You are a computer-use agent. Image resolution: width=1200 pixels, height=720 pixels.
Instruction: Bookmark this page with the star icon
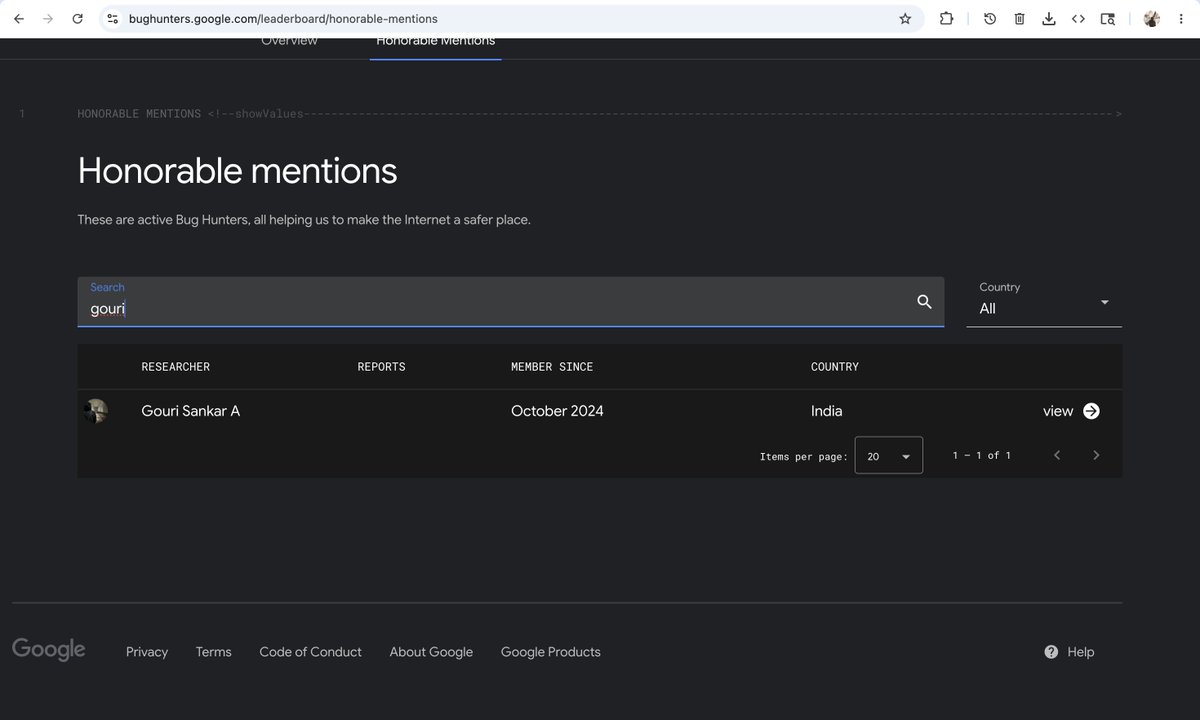coord(905,19)
